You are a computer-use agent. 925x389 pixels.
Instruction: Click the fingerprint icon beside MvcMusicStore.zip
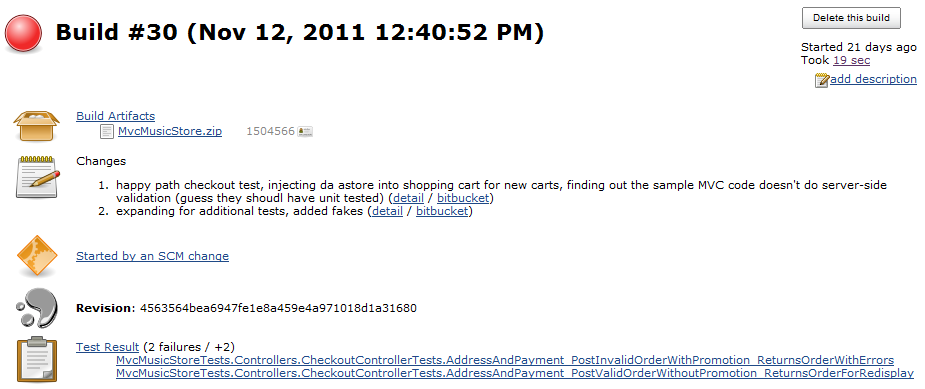coord(305,131)
